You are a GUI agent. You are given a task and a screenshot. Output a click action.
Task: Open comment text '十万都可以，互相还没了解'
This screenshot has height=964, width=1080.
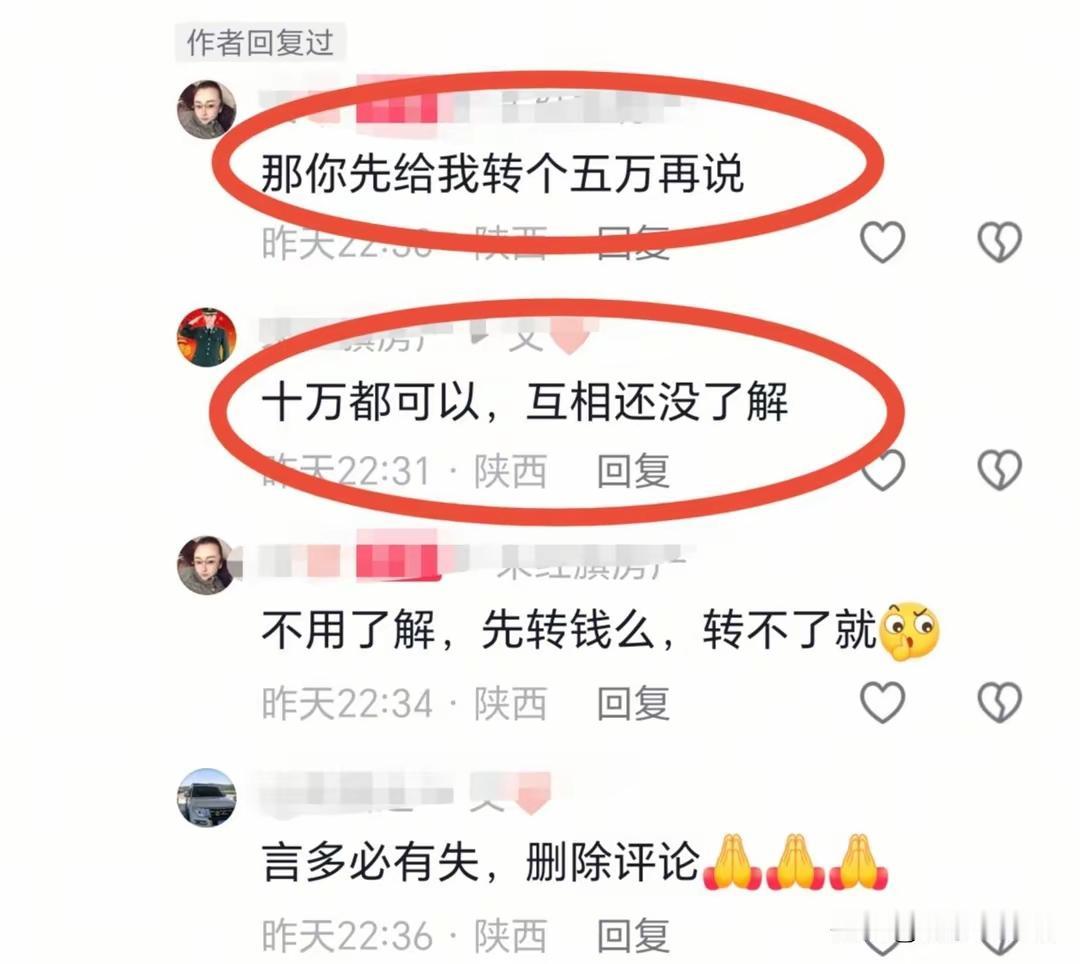point(525,402)
